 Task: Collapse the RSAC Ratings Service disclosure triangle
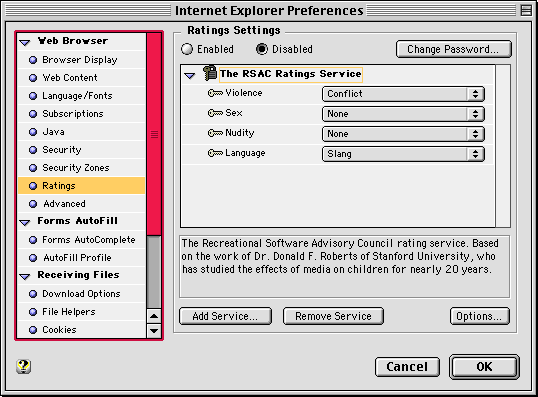coord(189,75)
